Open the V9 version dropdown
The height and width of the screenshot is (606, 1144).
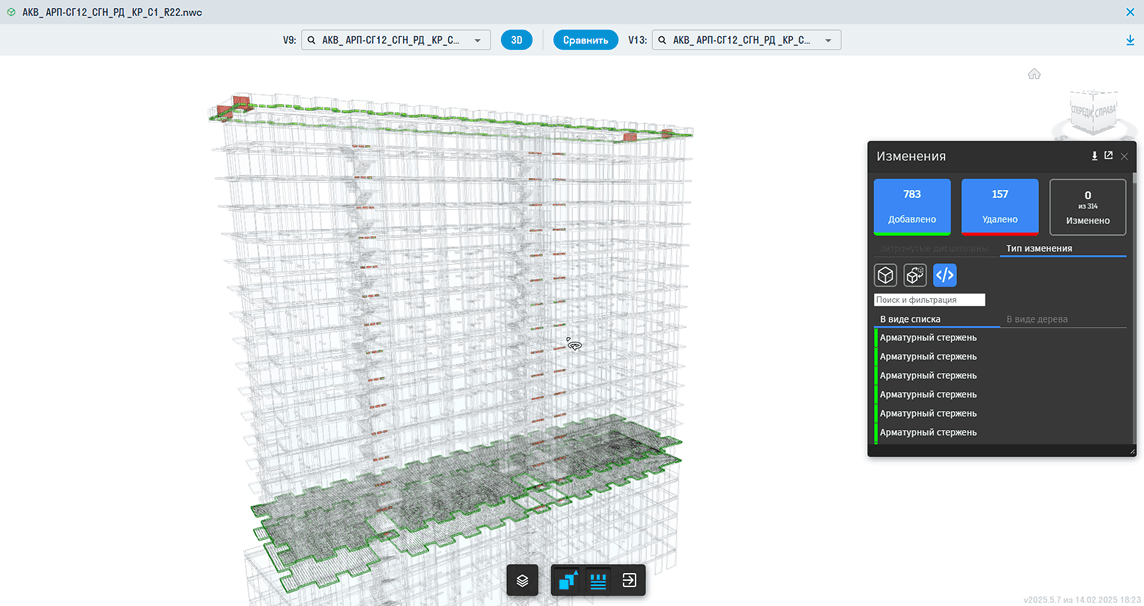pyautogui.click(x=396, y=41)
